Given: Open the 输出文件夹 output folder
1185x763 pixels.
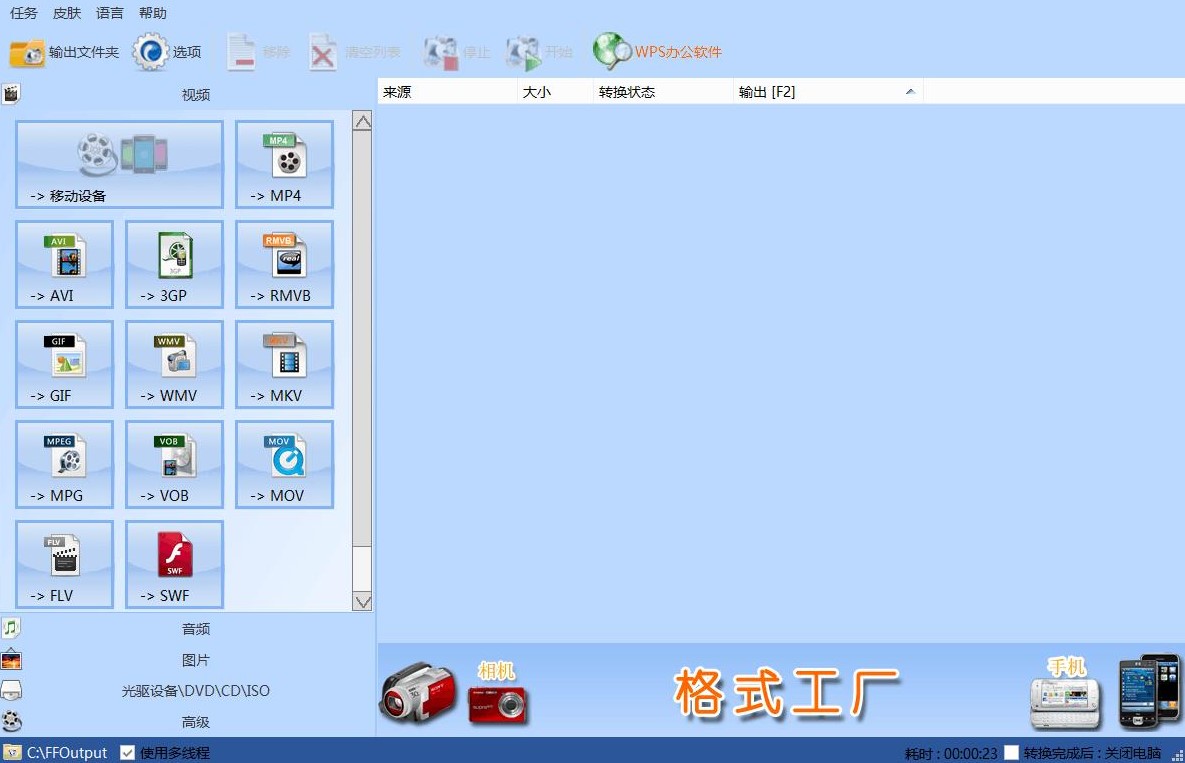Looking at the screenshot, I should pyautogui.click(x=64, y=52).
